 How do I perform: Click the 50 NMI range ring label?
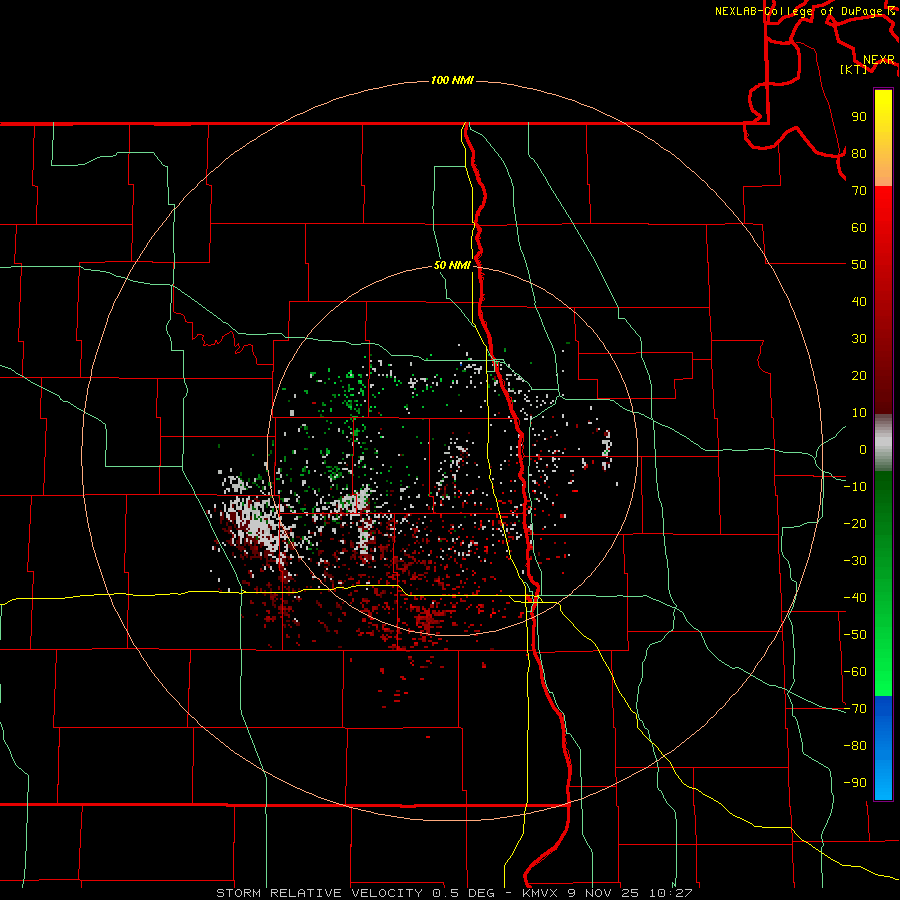pos(452,265)
